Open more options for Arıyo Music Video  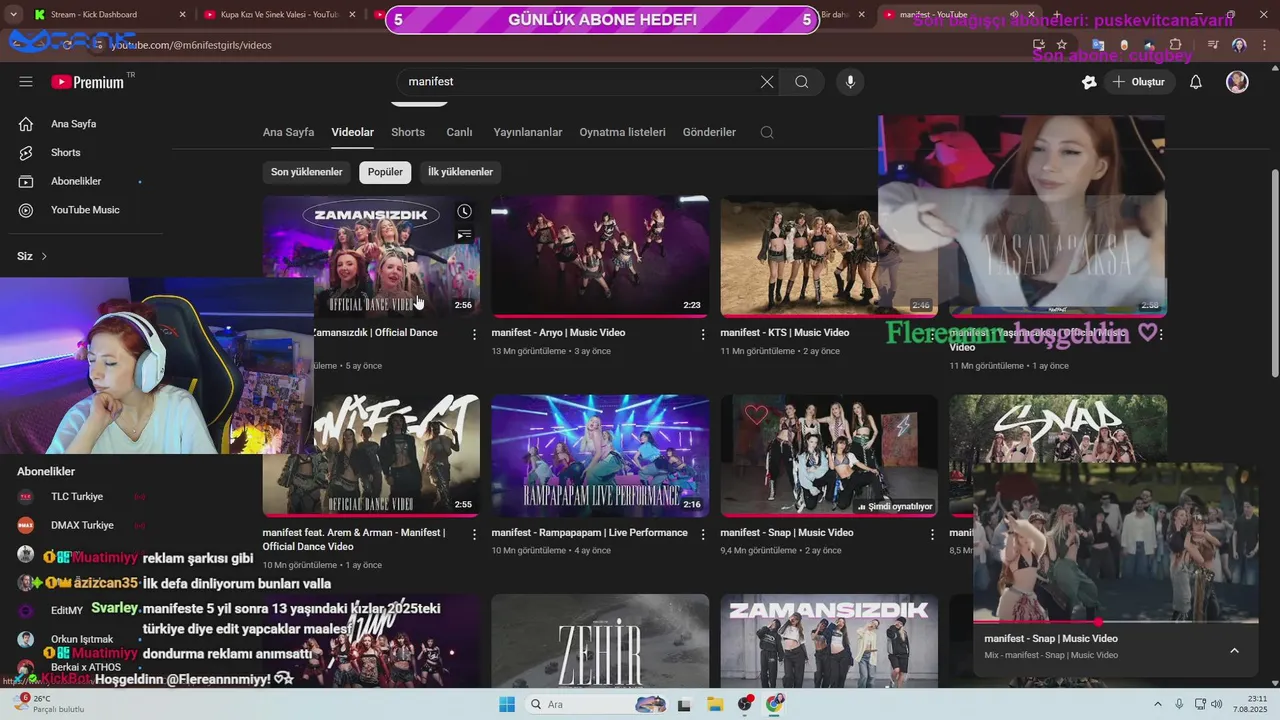click(x=703, y=334)
